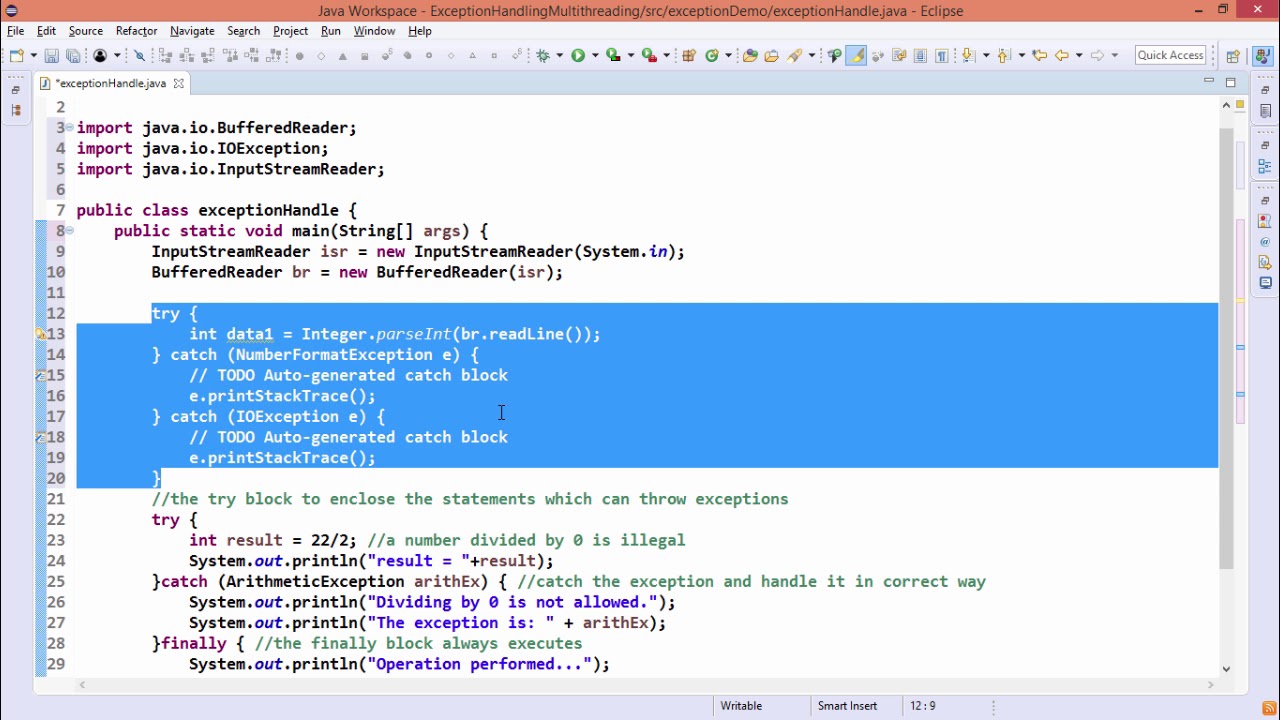Click the Run Last Tool (external tools) icon
The width and height of the screenshot is (1280, 720).
[x=649, y=56]
